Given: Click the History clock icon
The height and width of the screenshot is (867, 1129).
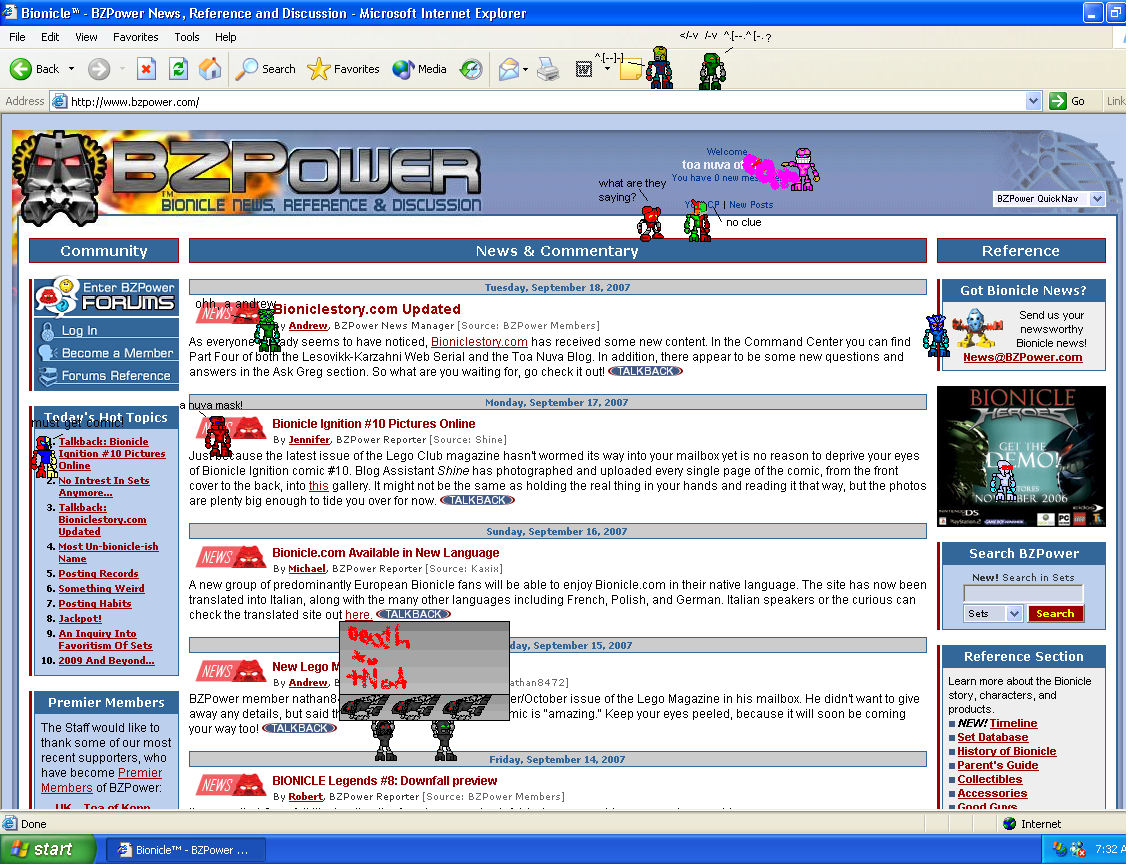Looking at the screenshot, I should [471, 69].
